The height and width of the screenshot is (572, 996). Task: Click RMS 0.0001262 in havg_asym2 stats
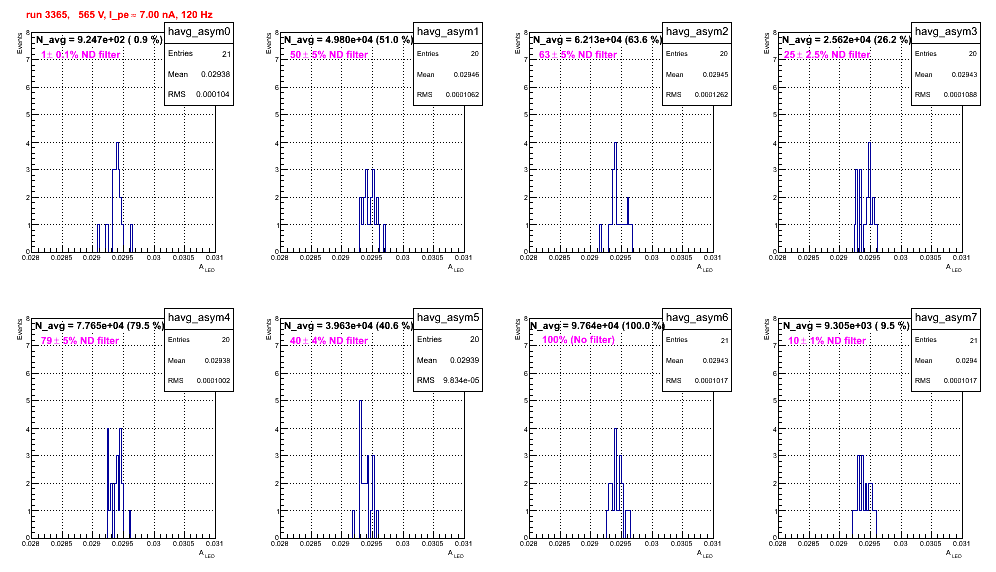click(697, 94)
